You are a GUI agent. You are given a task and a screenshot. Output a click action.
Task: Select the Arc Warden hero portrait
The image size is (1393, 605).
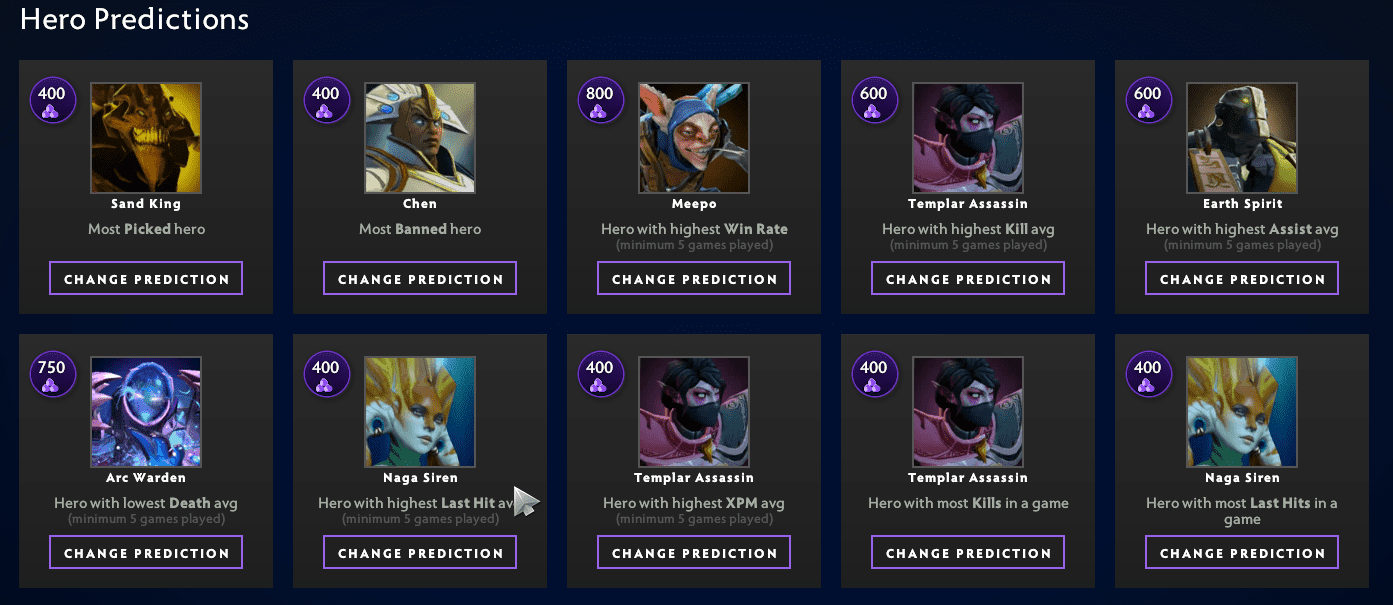pos(146,412)
